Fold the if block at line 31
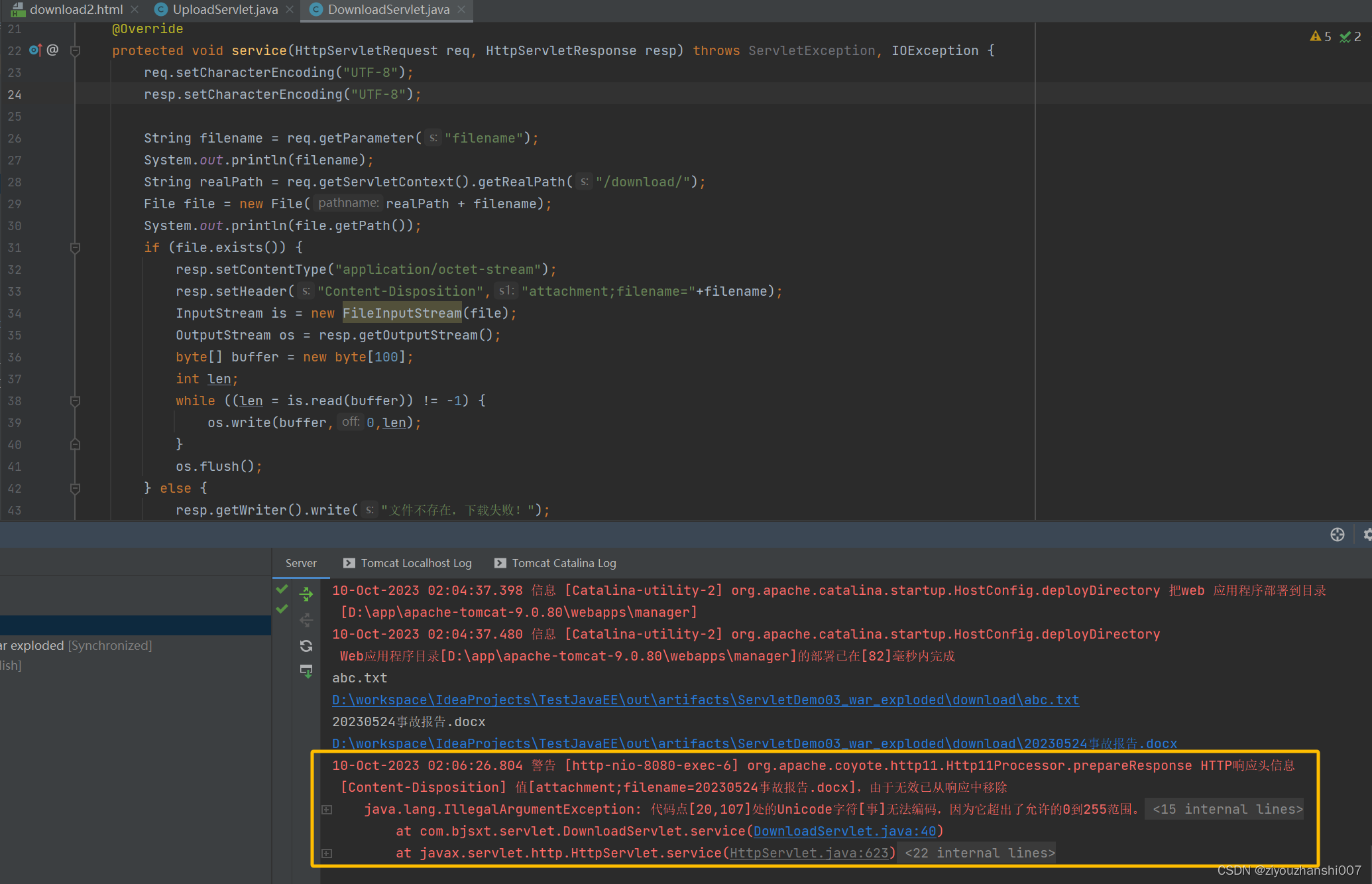Viewport: 1372px width, 884px height. coord(76,247)
